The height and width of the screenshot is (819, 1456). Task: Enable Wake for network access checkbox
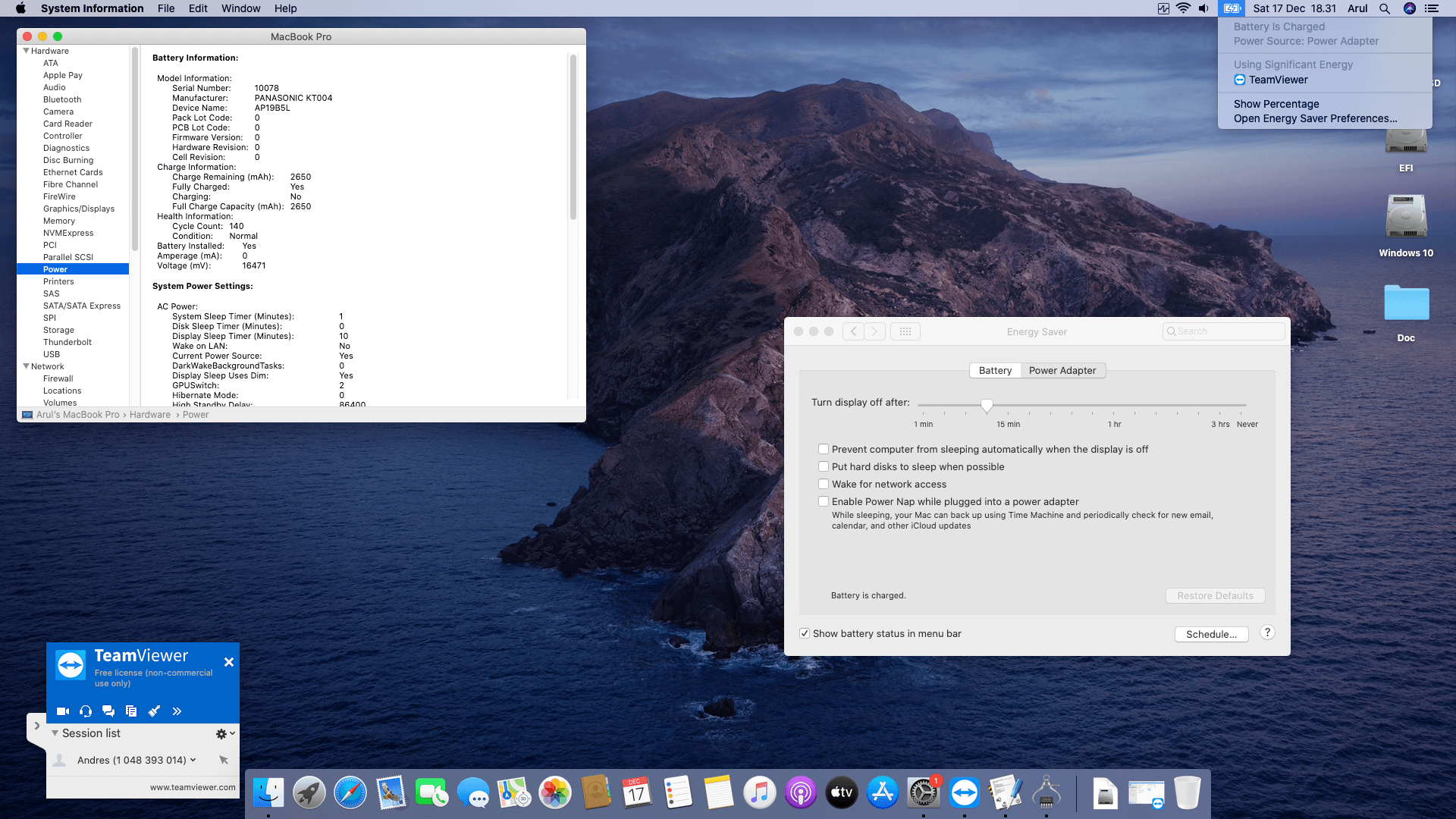tap(824, 485)
